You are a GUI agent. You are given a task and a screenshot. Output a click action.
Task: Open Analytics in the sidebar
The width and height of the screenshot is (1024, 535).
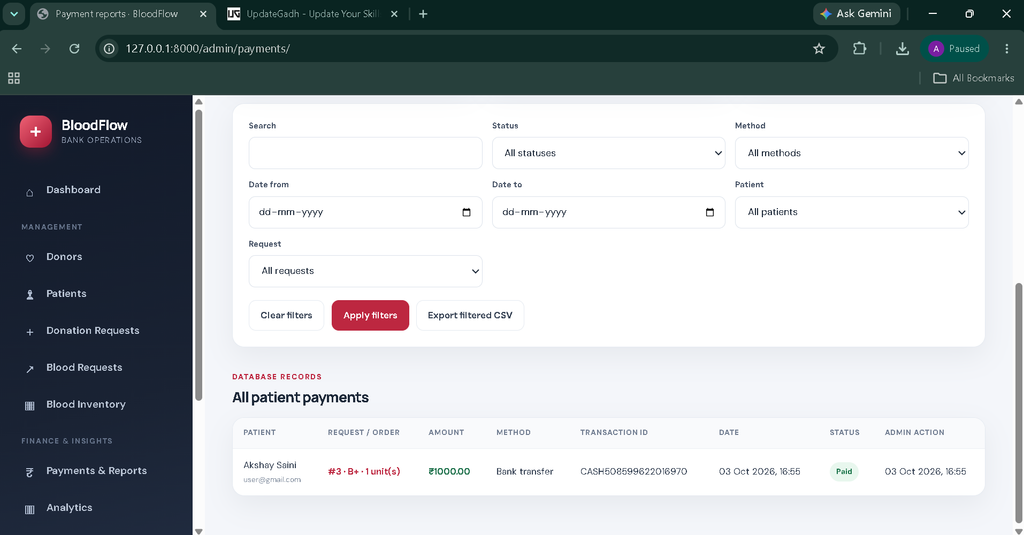click(x=69, y=508)
